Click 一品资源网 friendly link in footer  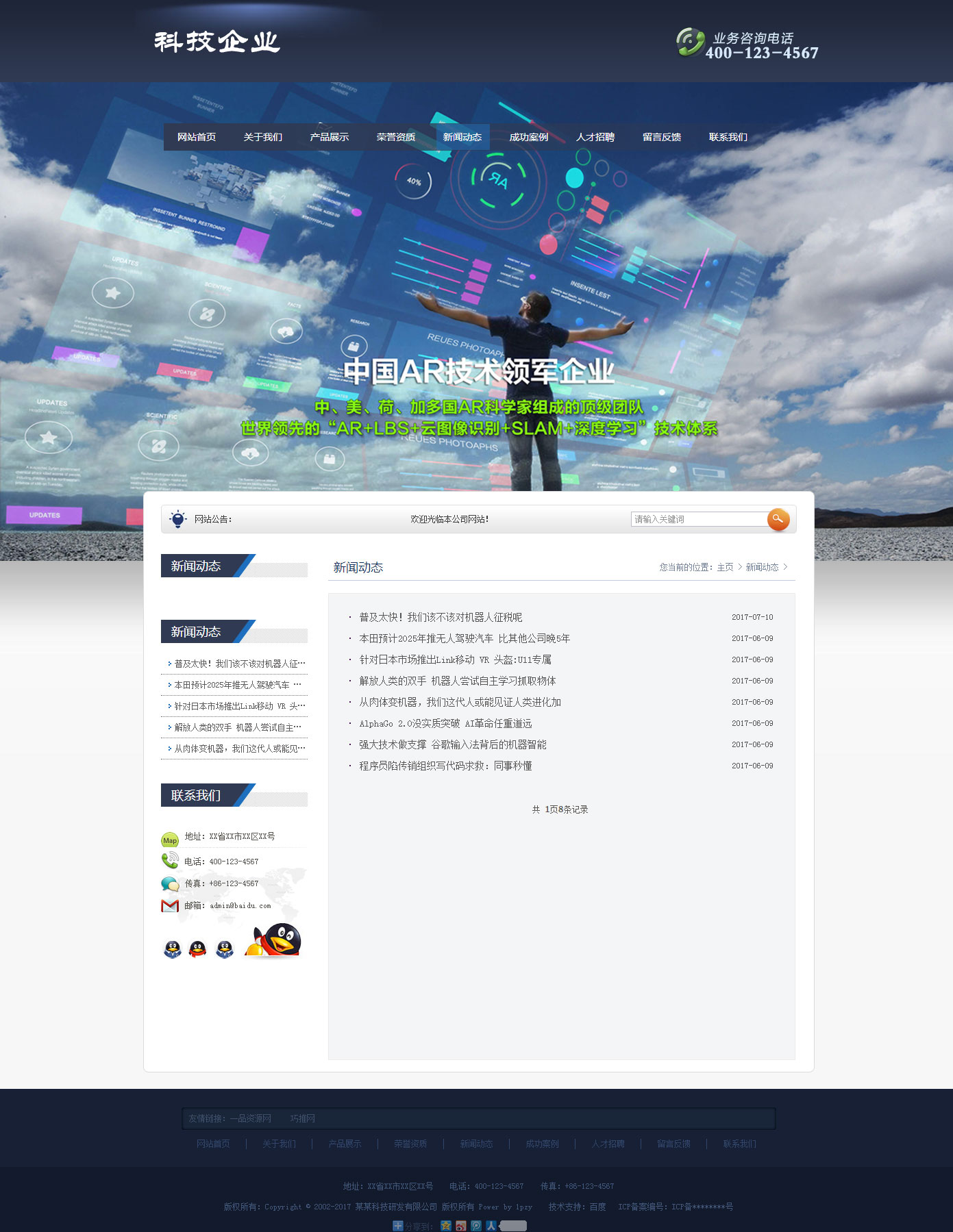click(x=251, y=1118)
